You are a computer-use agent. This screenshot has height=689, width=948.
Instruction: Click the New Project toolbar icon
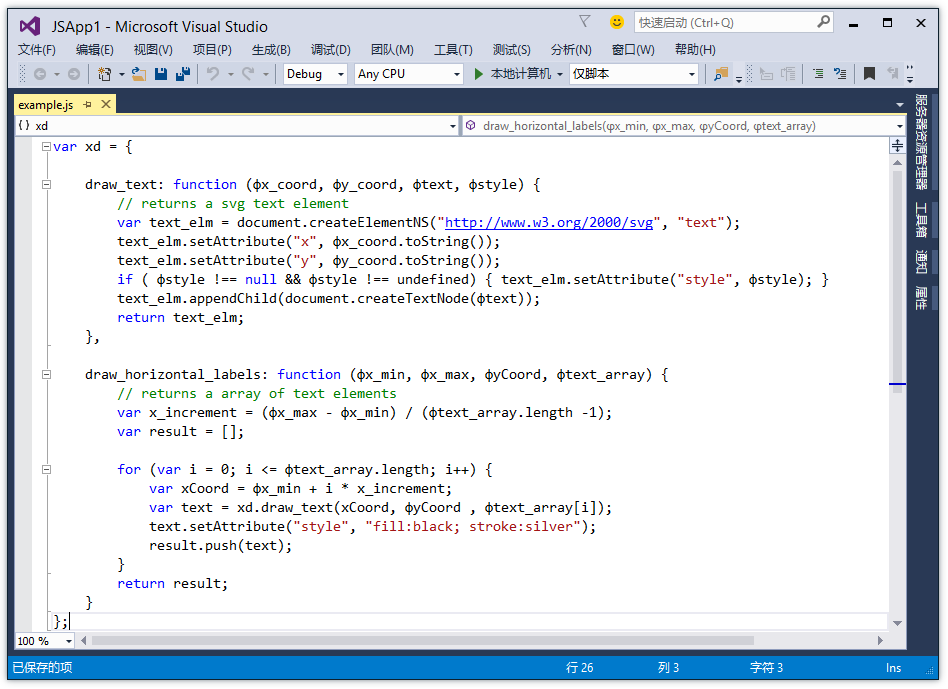tap(104, 74)
